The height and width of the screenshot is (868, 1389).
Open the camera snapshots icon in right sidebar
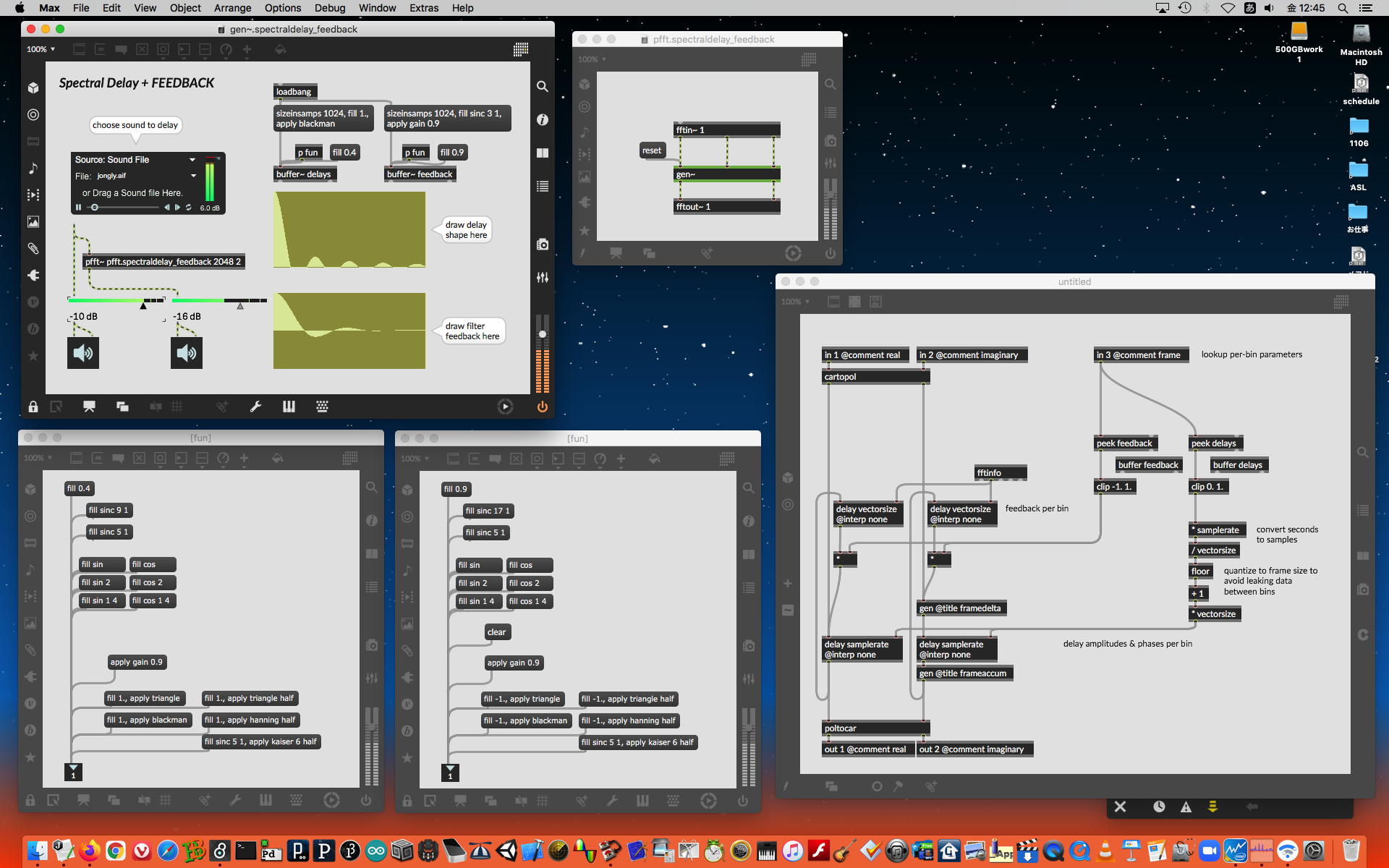point(542,244)
